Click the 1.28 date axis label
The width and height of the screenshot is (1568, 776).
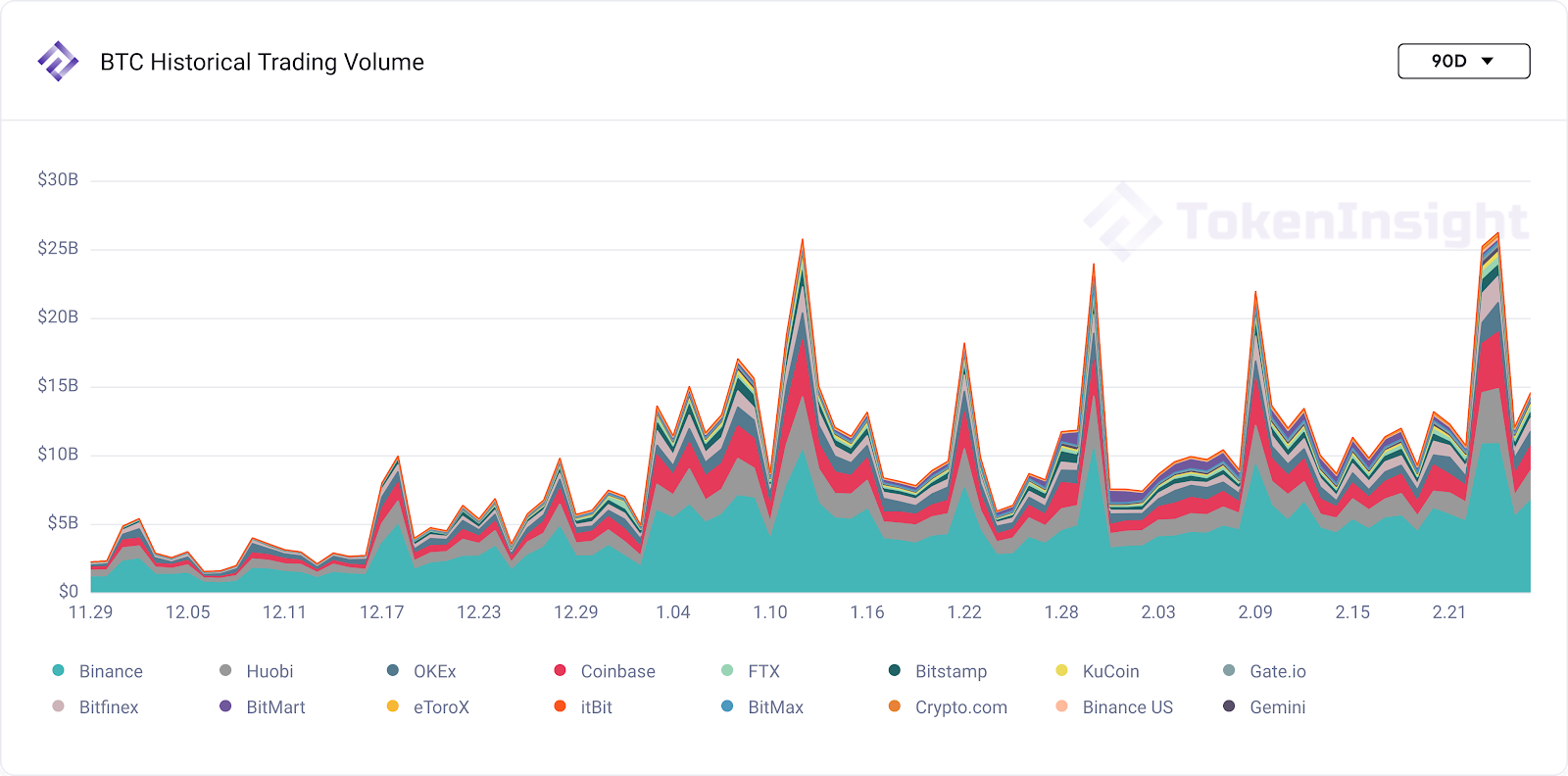(x=1061, y=612)
